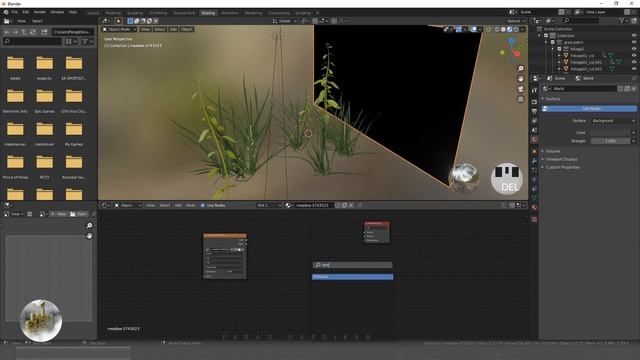The image size is (640, 360).
Task: Click the file browser path field
Action: pyautogui.click(x=73, y=31)
